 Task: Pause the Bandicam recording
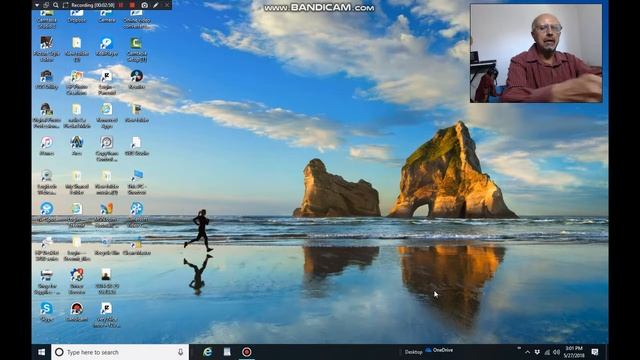coord(120,5)
